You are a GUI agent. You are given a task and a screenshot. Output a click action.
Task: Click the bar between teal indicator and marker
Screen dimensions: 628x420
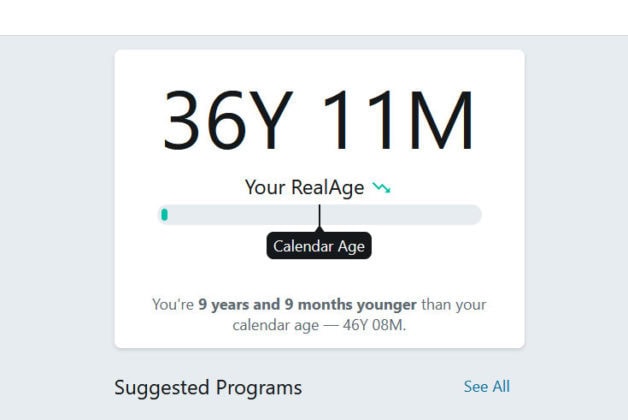240,215
